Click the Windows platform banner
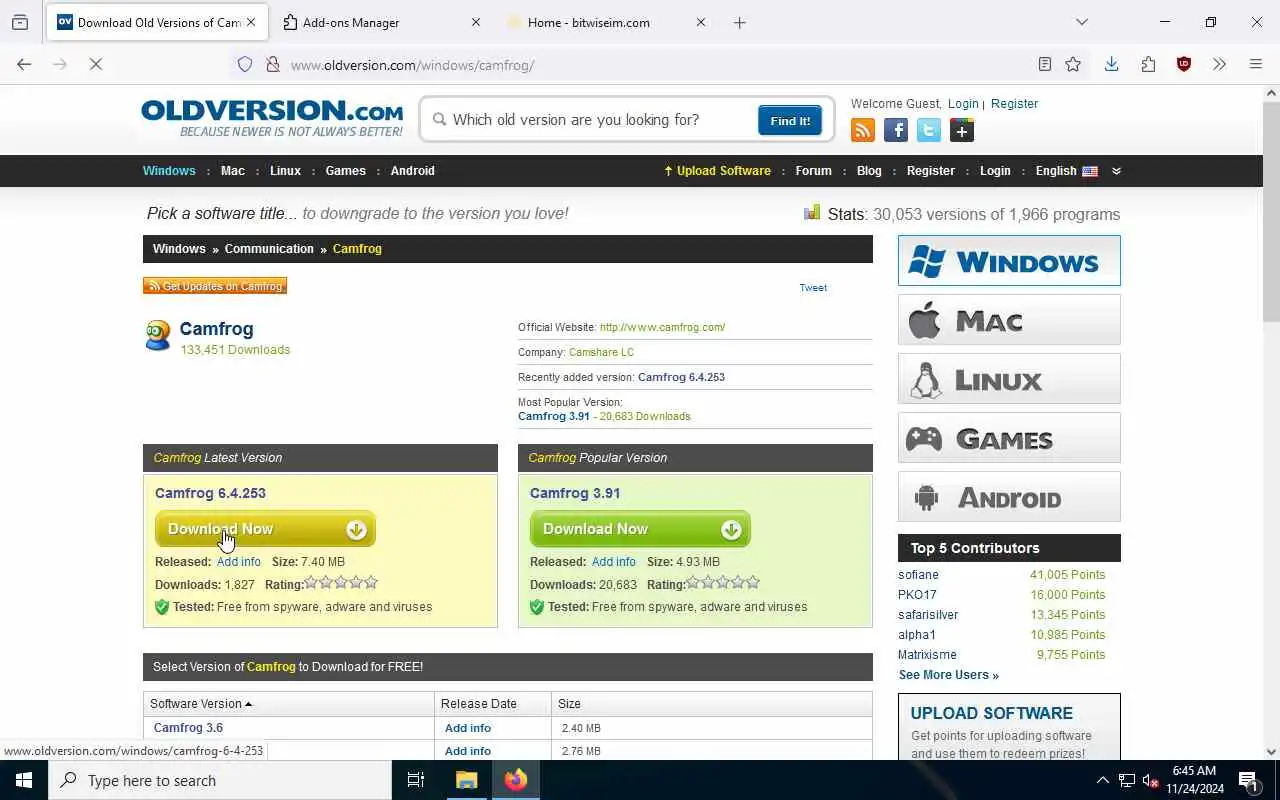Screen dimensions: 1280x800 [1009, 261]
